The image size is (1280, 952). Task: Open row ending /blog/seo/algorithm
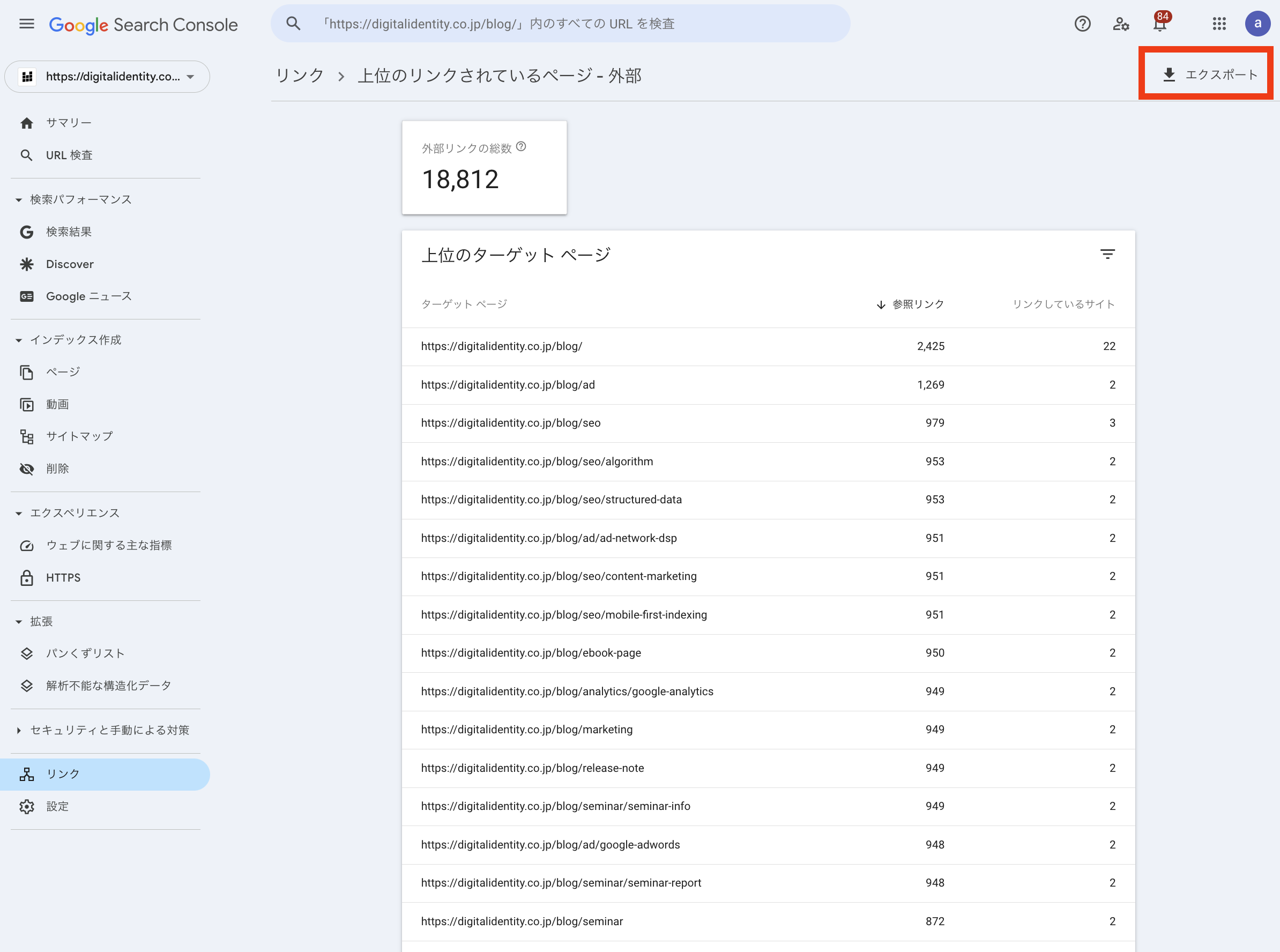(768, 462)
